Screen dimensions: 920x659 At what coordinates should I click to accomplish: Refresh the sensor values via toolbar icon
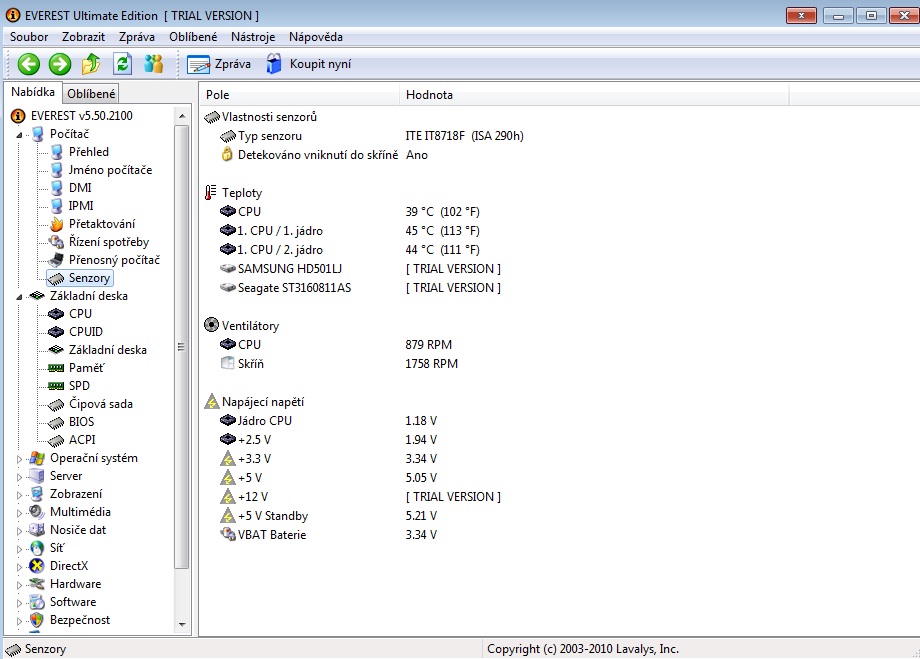[122, 64]
